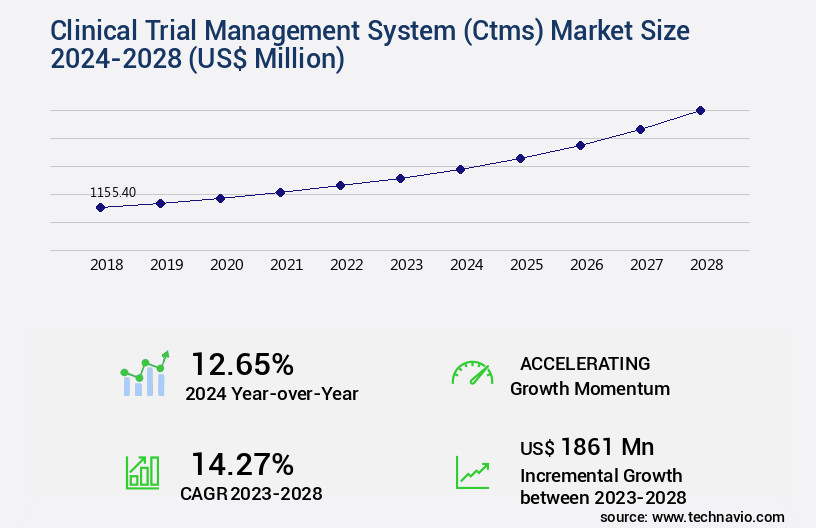Pick the 2026 data point on line
Viewport: 816px width, 528px height.
580,145
